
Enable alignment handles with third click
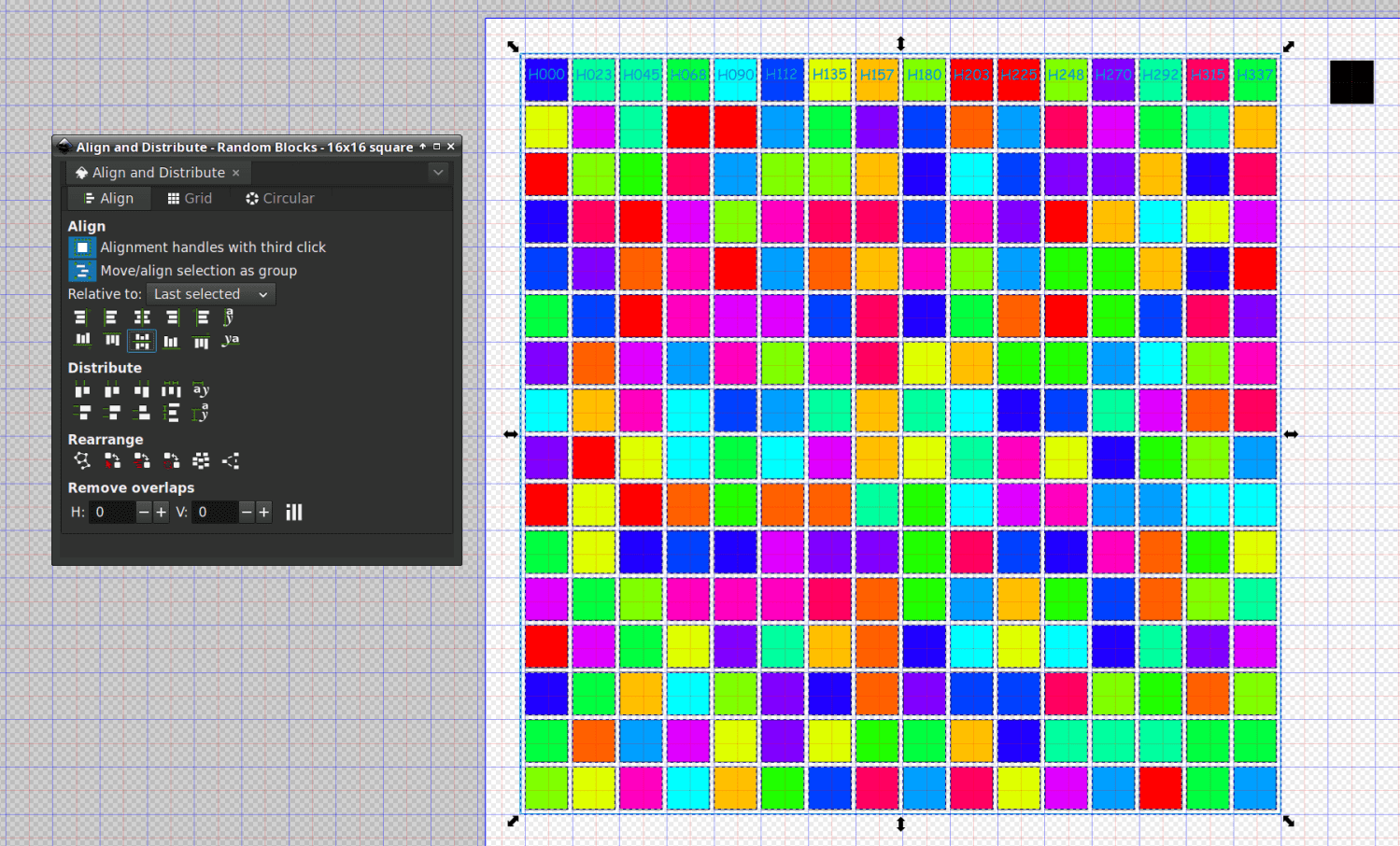tap(82, 247)
